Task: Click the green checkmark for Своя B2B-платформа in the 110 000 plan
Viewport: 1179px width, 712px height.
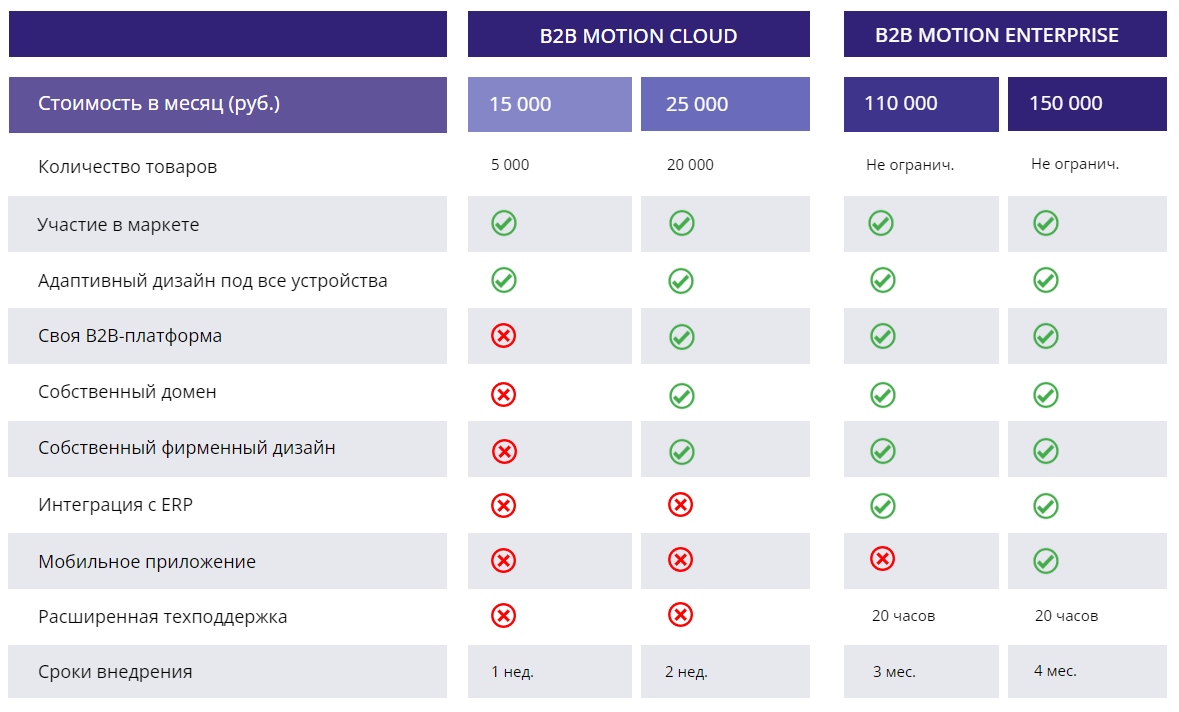Action: (882, 336)
